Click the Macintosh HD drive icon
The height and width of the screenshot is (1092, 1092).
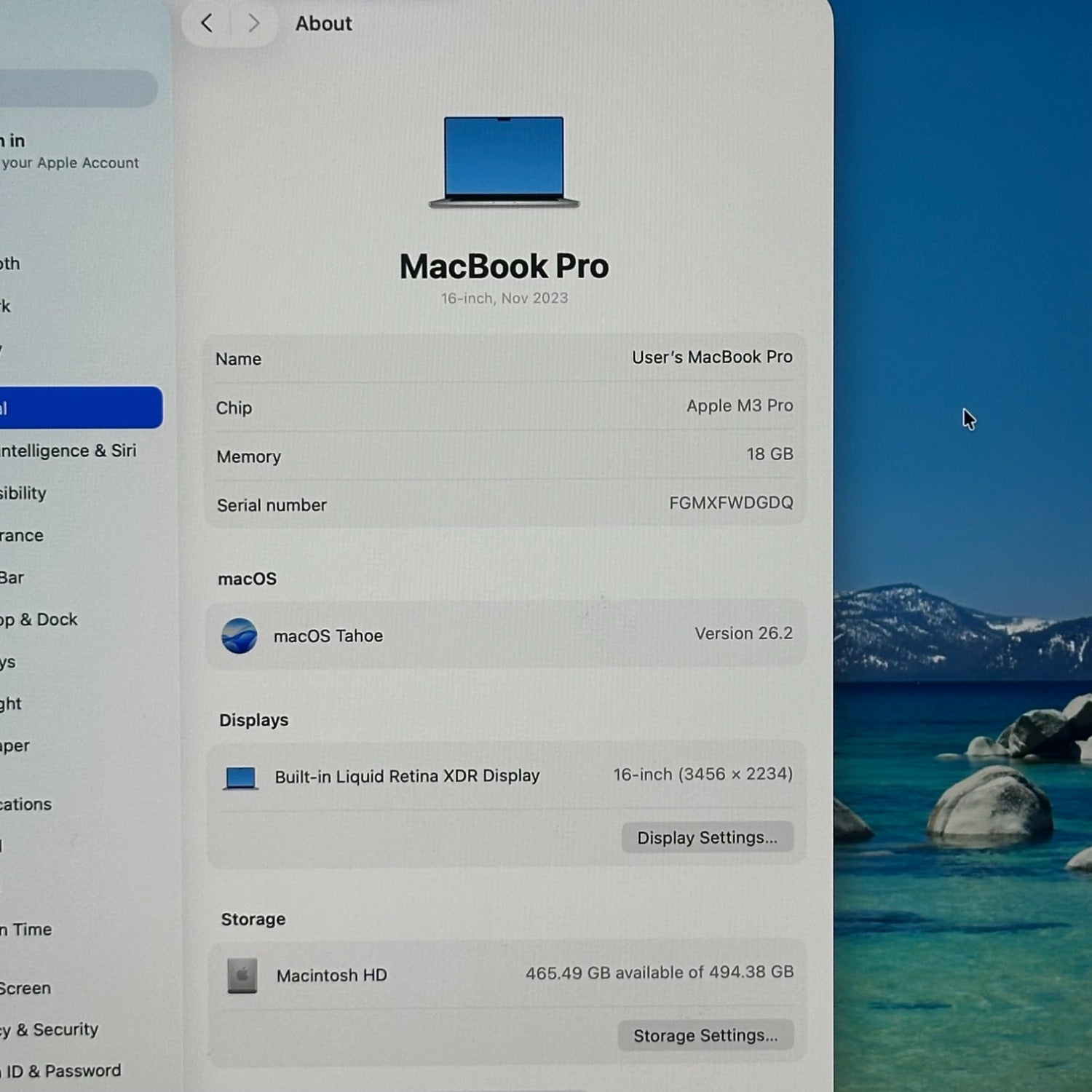pos(242,976)
